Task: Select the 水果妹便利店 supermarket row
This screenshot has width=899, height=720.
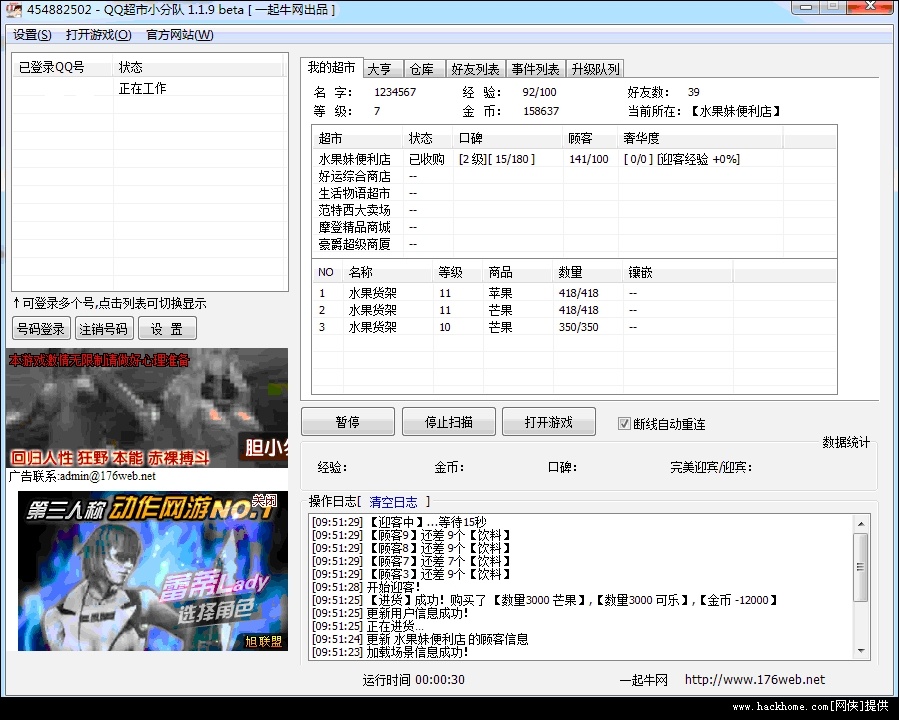Action: pyautogui.click(x=573, y=159)
